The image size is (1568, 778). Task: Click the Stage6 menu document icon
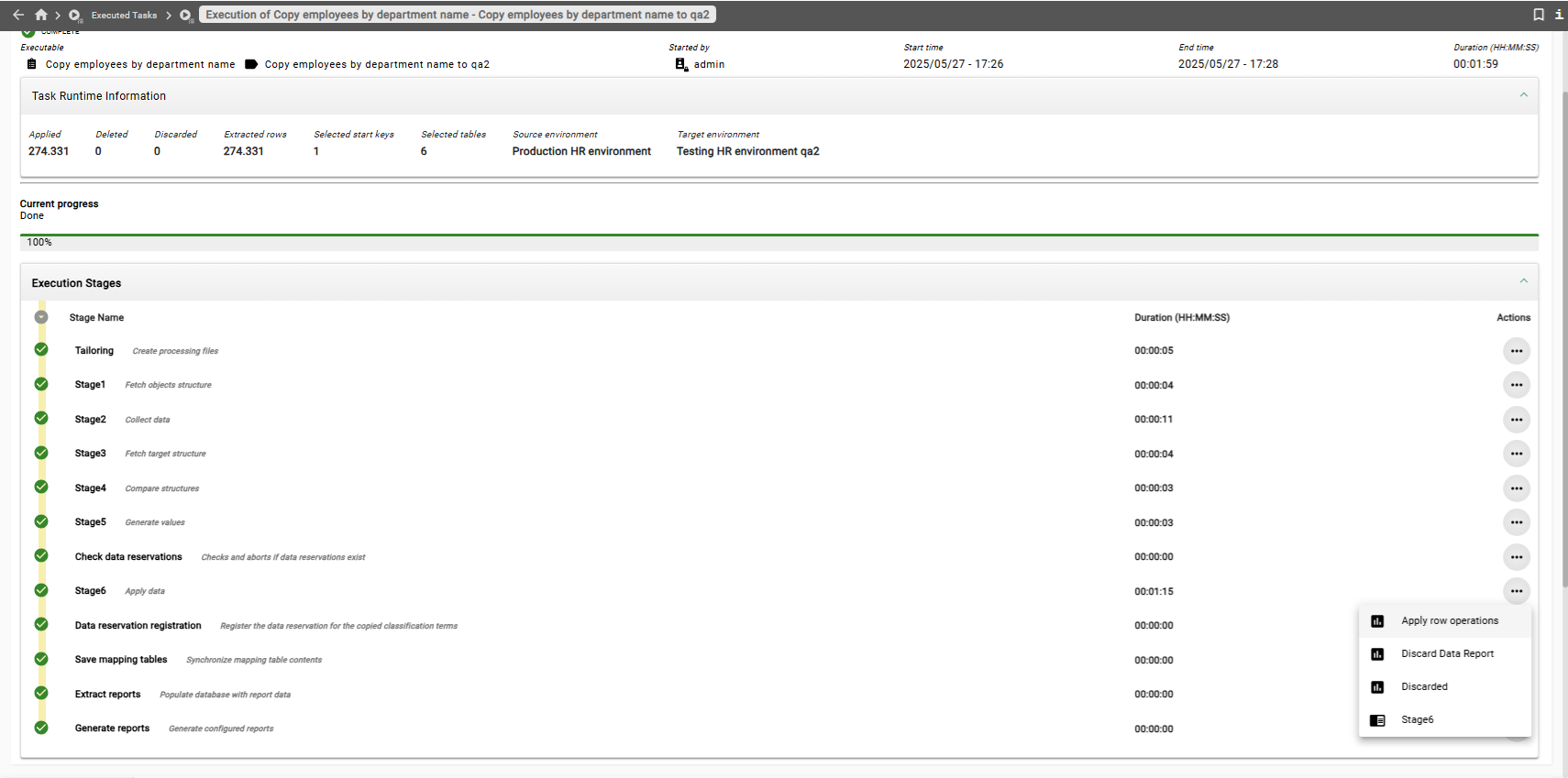click(x=1377, y=720)
